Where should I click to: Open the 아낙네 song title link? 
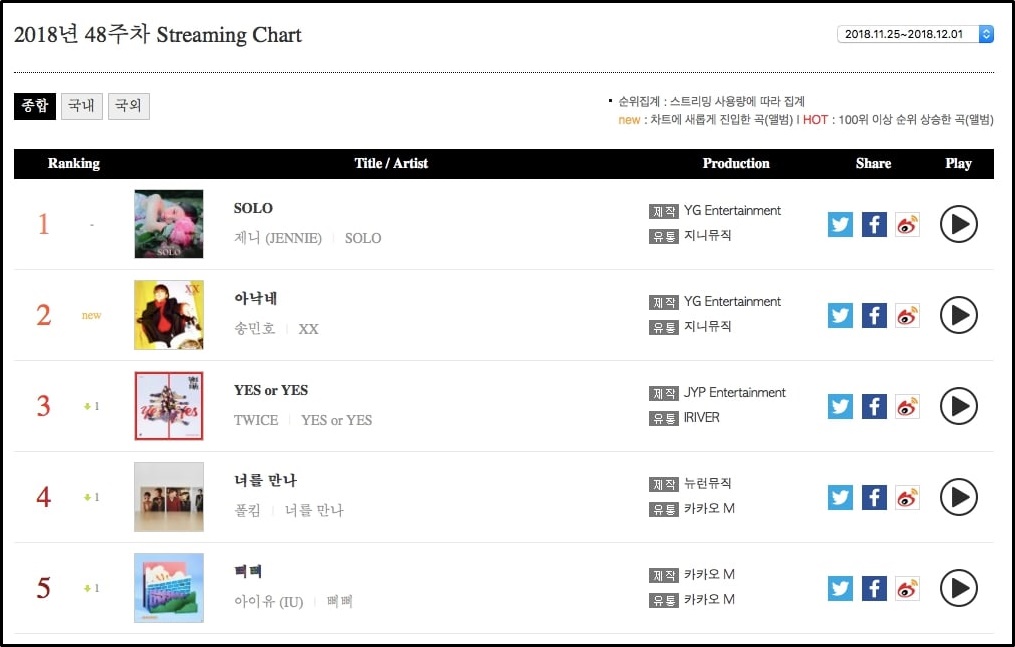click(255, 299)
